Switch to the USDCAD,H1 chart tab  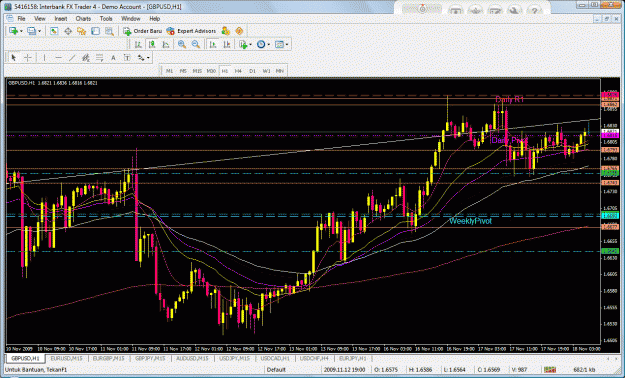(x=275, y=358)
